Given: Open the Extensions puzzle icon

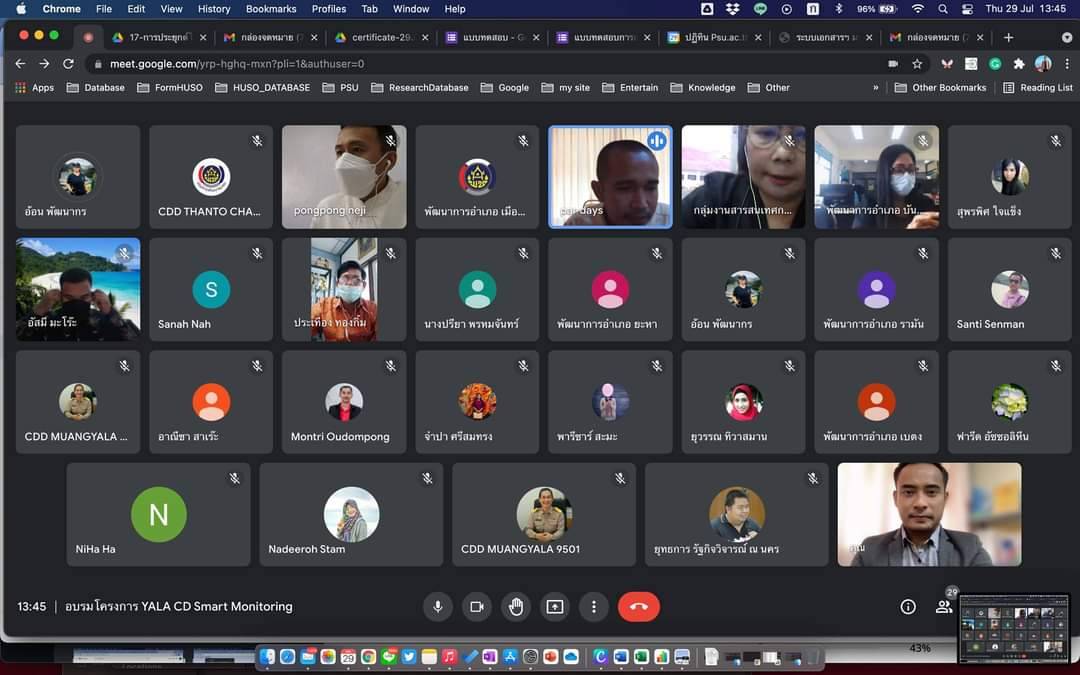Looking at the screenshot, I should (x=1019, y=64).
